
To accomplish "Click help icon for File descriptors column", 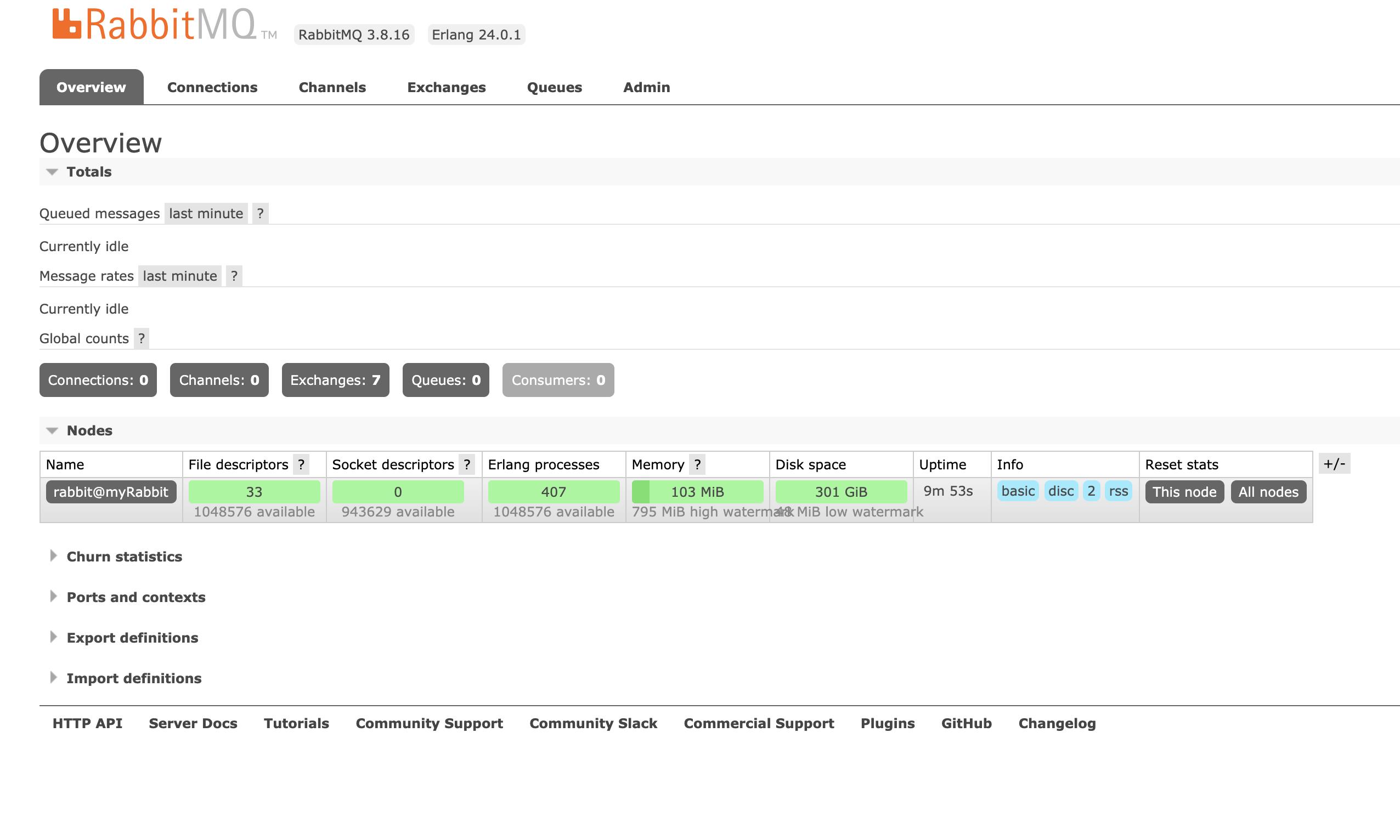I will pyautogui.click(x=301, y=465).
